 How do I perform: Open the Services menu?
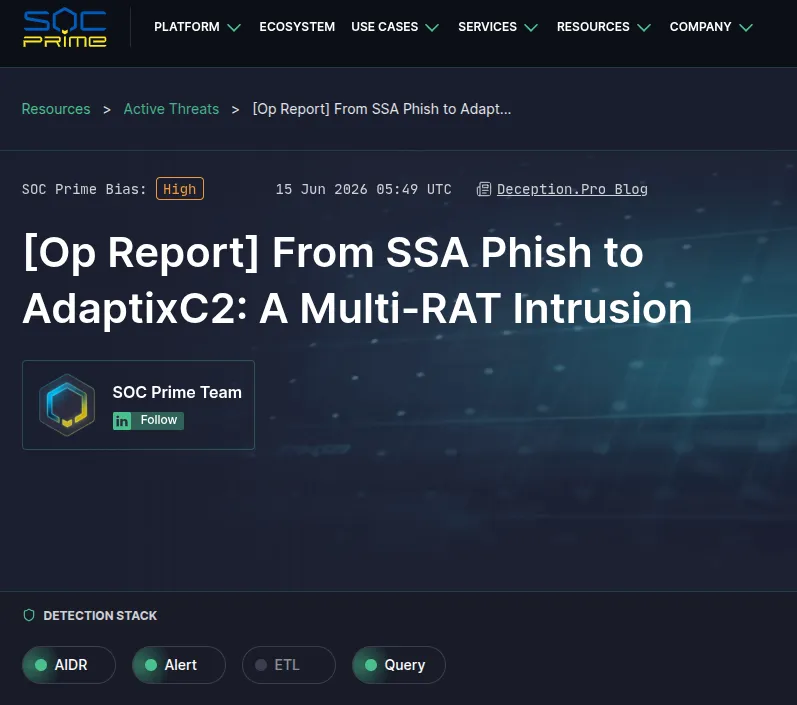487,27
